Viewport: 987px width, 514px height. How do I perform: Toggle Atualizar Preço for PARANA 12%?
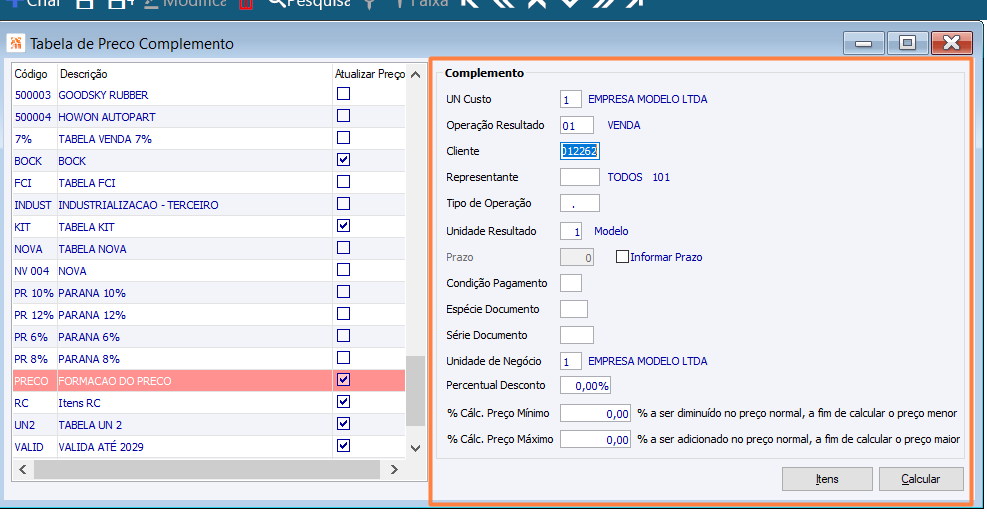click(343, 314)
